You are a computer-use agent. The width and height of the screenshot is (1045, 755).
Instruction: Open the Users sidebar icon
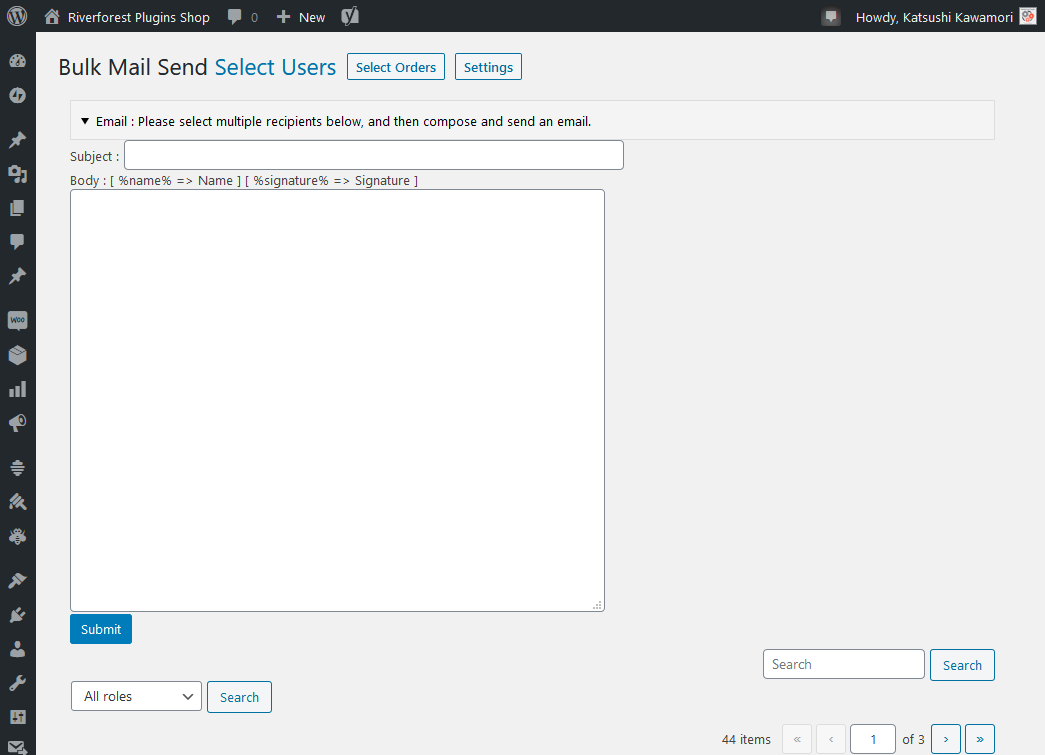(x=17, y=649)
